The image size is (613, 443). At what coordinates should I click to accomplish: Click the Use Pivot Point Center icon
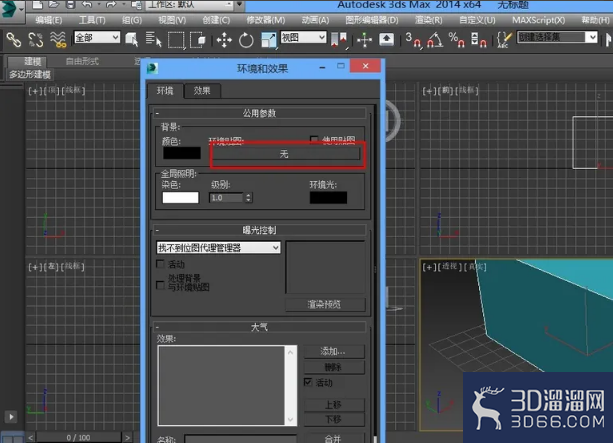(339, 40)
